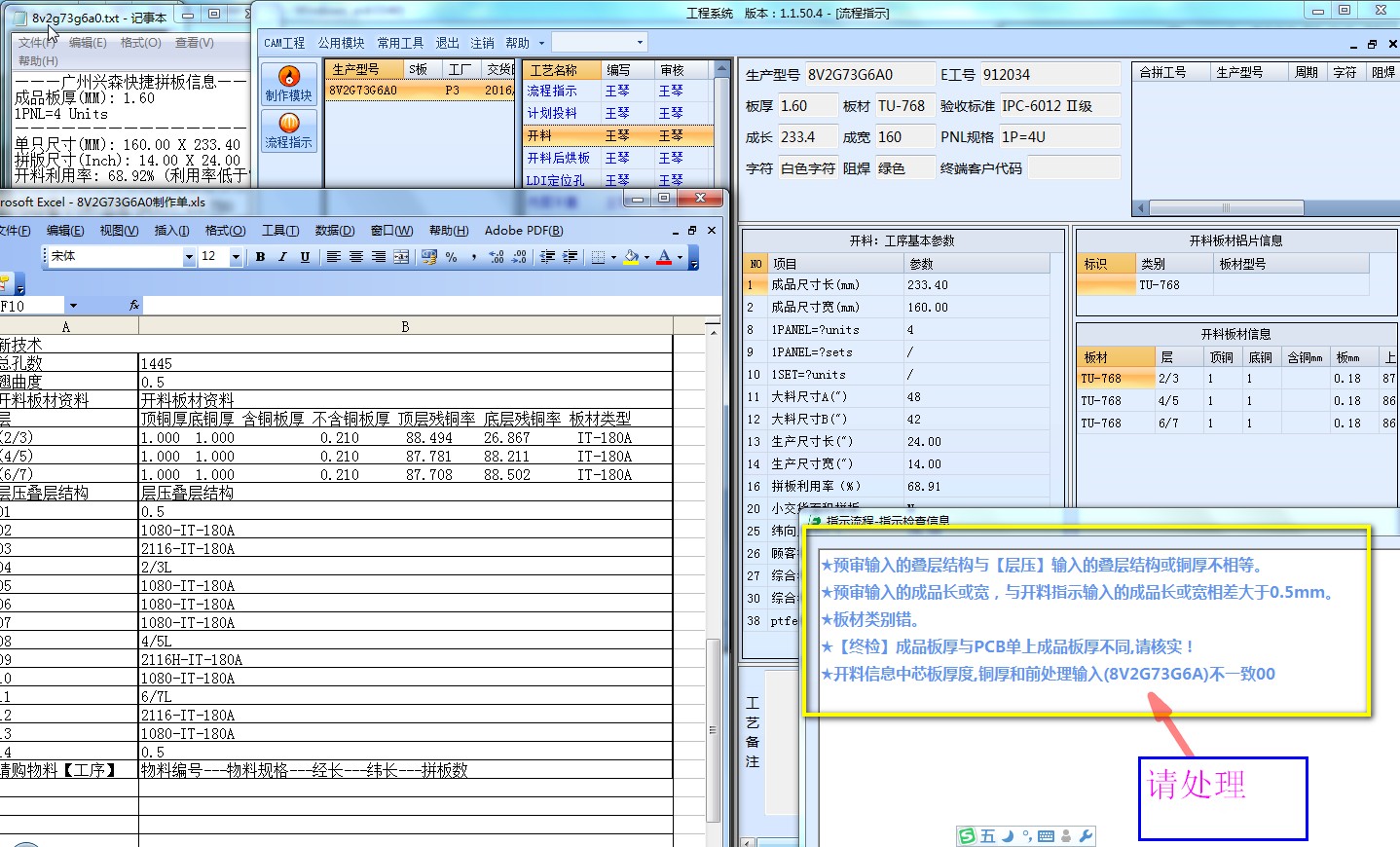This screenshot has width=1400, height=847.
Task: Select the 计划投料 process row
Action: coord(618,113)
